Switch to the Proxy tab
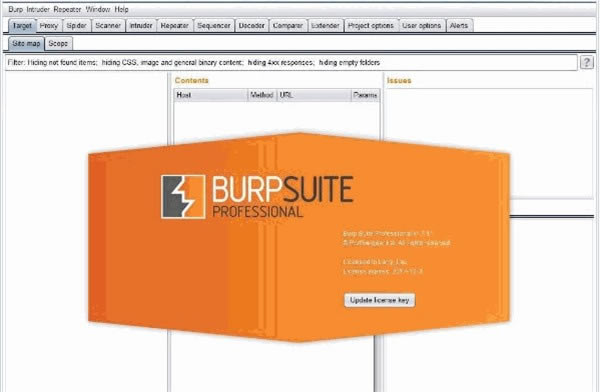The image size is (600, 392). click(49, 26)
